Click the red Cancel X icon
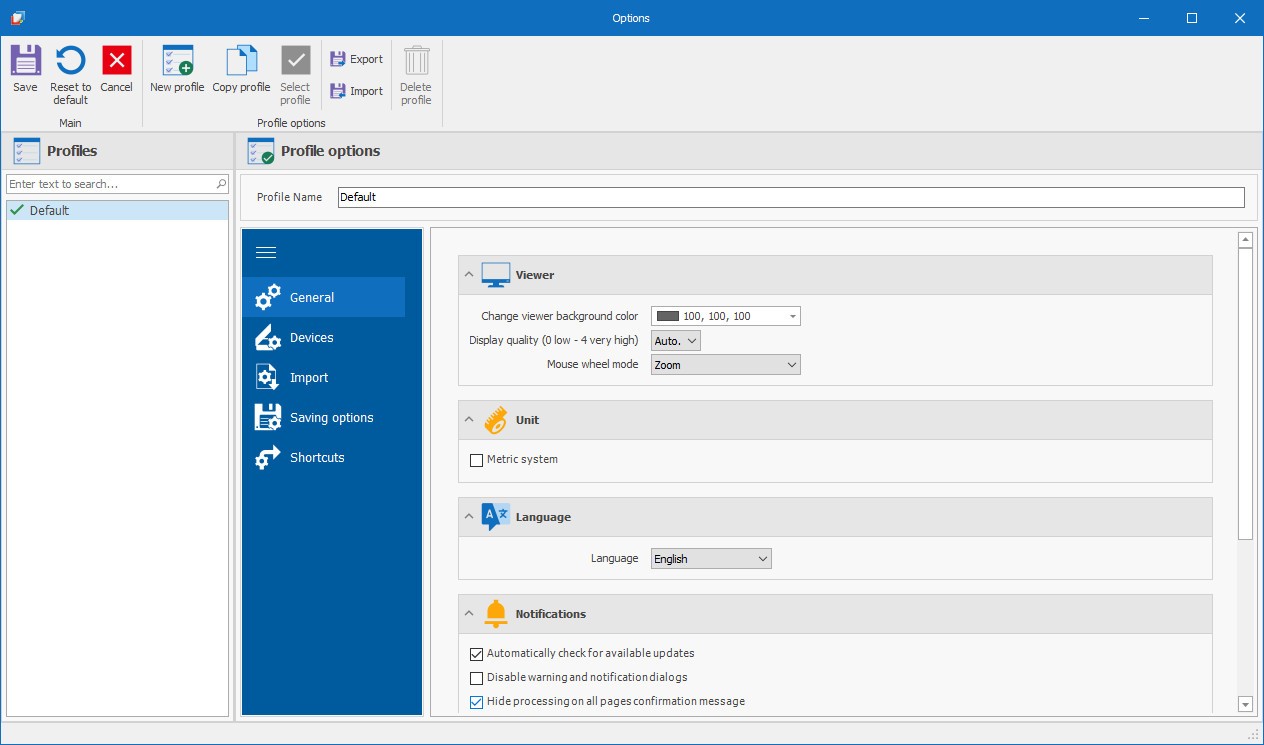This screenshot has width=1264, height=745. (x=117, y=60)
